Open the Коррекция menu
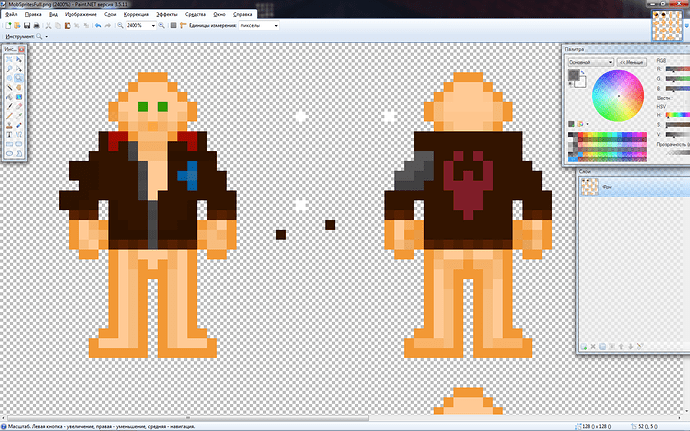 (136, 15)
